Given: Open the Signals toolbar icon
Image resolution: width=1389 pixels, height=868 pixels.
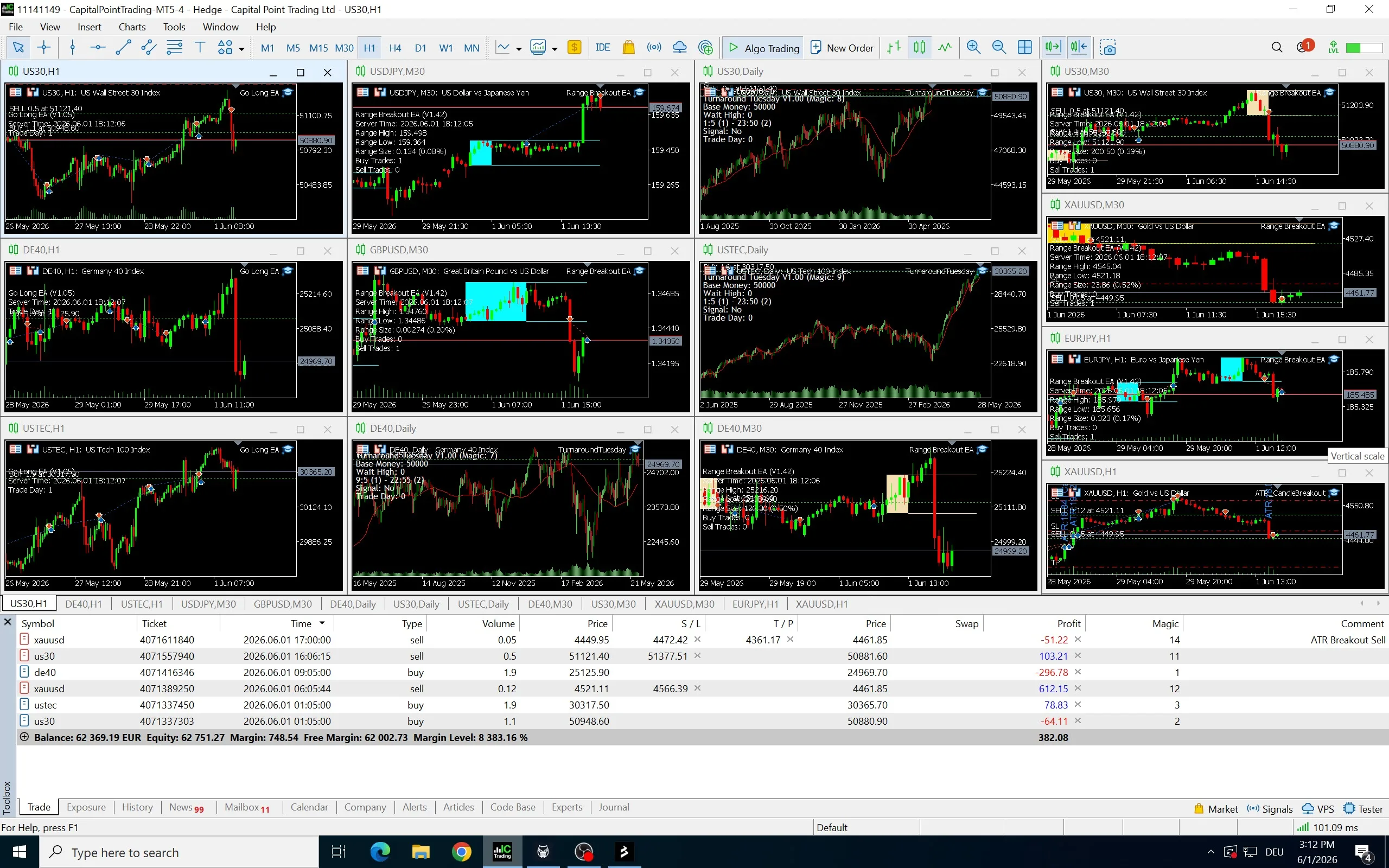Looking at the screenshot, I should point(654,48).
